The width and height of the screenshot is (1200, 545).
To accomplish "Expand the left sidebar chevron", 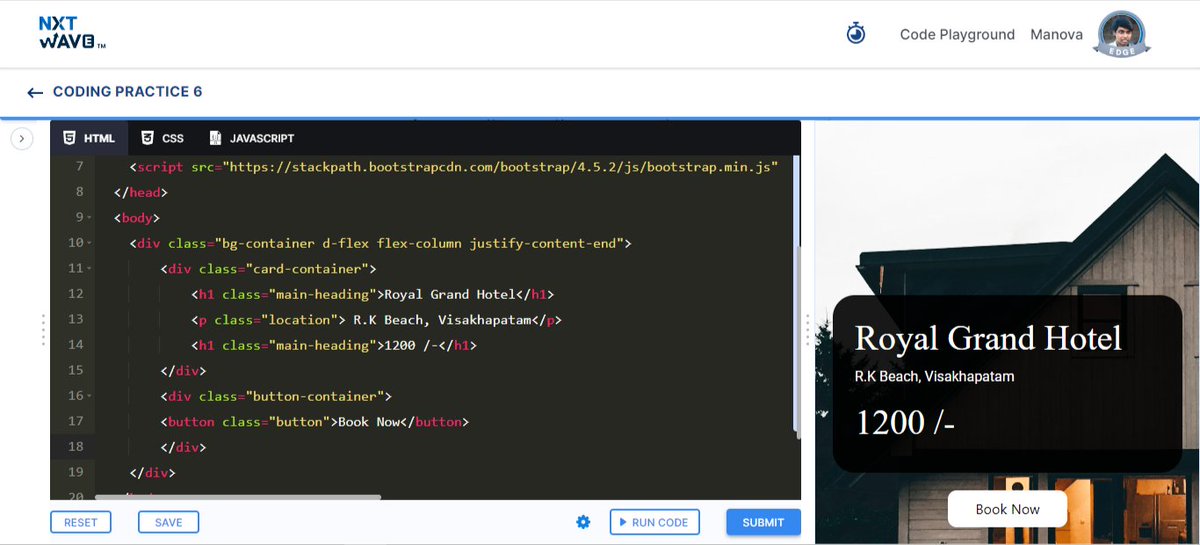I will pyautogui.click(x=22, y=139).
